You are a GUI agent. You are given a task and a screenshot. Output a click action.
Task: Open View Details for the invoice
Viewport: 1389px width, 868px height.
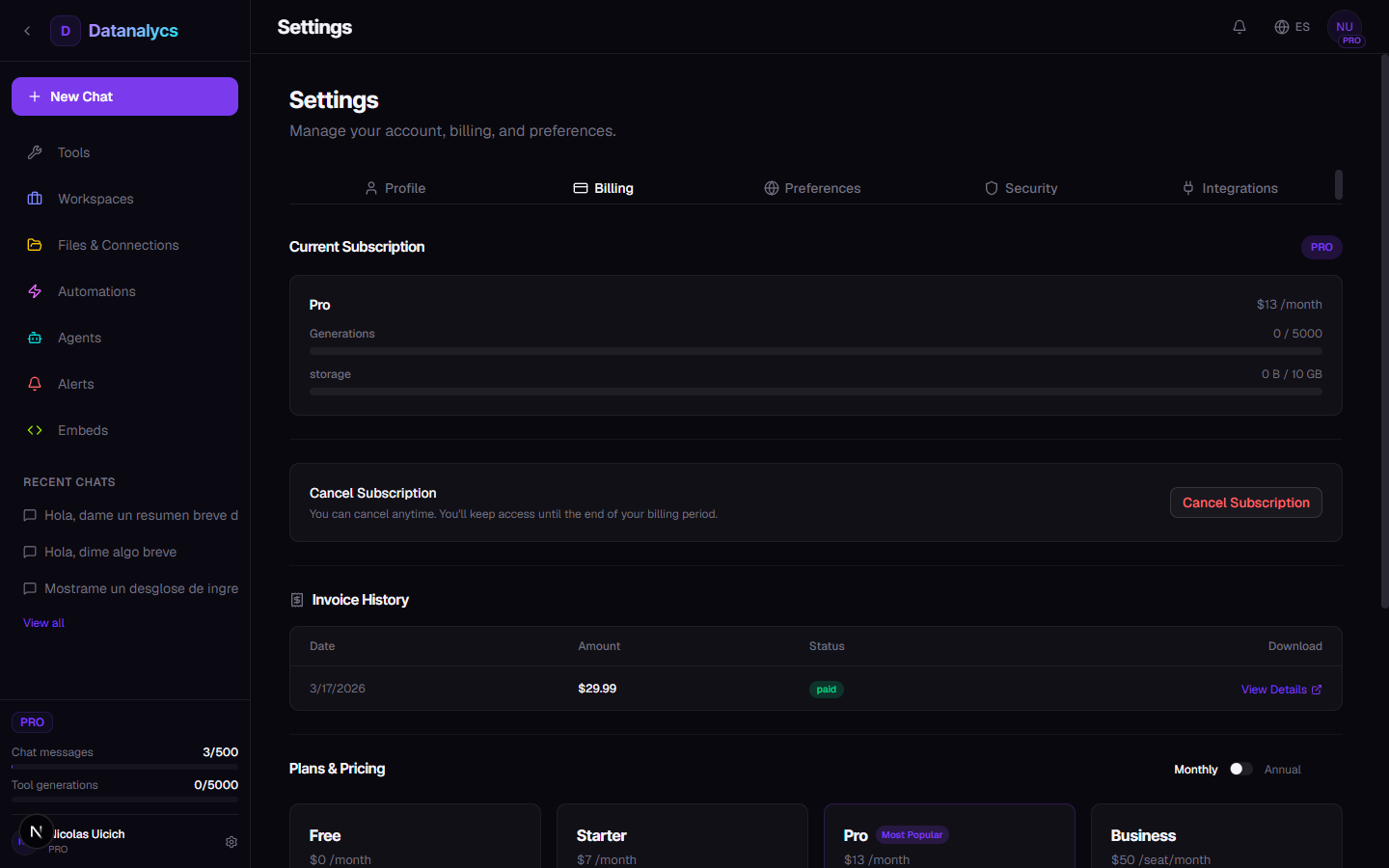coord(1281,690)
